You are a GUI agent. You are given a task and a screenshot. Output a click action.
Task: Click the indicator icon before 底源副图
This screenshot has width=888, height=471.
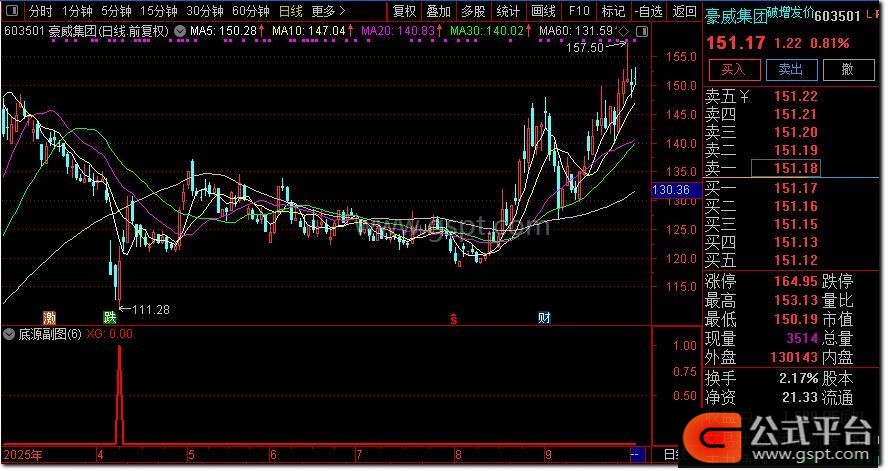click(10, 334)
